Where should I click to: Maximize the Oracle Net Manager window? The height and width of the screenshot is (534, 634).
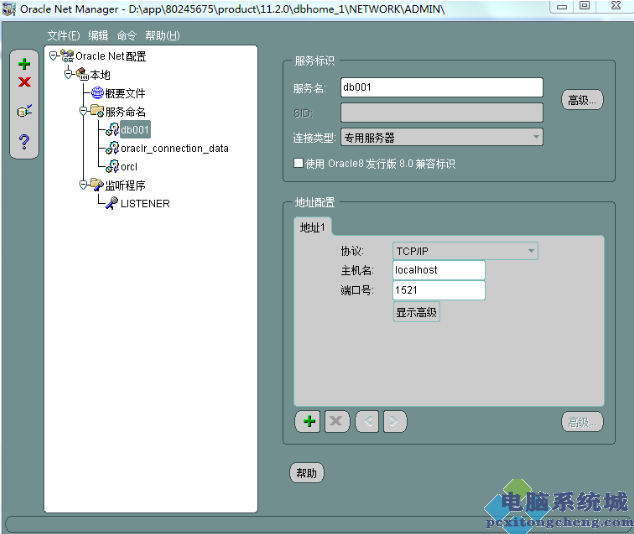[584, 6]
